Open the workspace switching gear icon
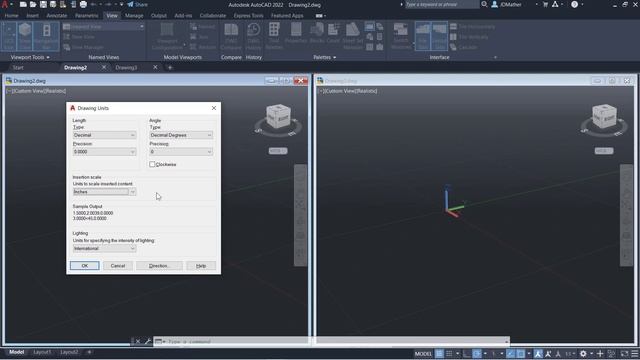This screenshot has height=360, width=640. pos(583,353)
